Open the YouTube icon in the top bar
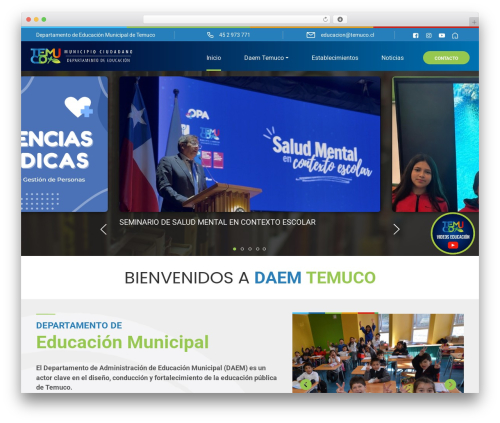 pos(442,35)
